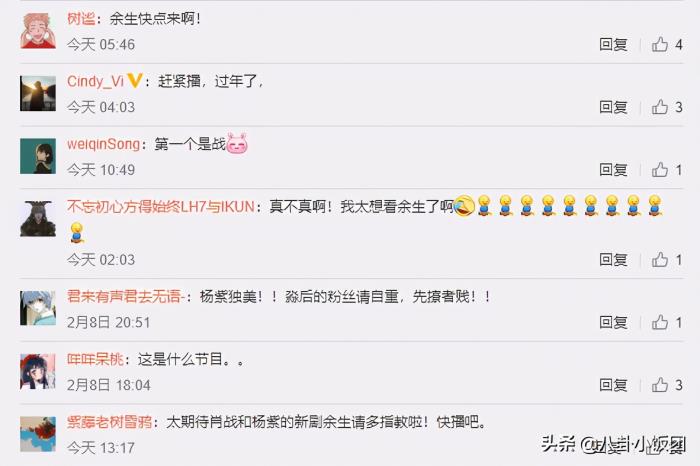Open username link 不忘初心方得始终LH7与IKUN
Screen dimensions: 700x466
(x=161, y=207)
